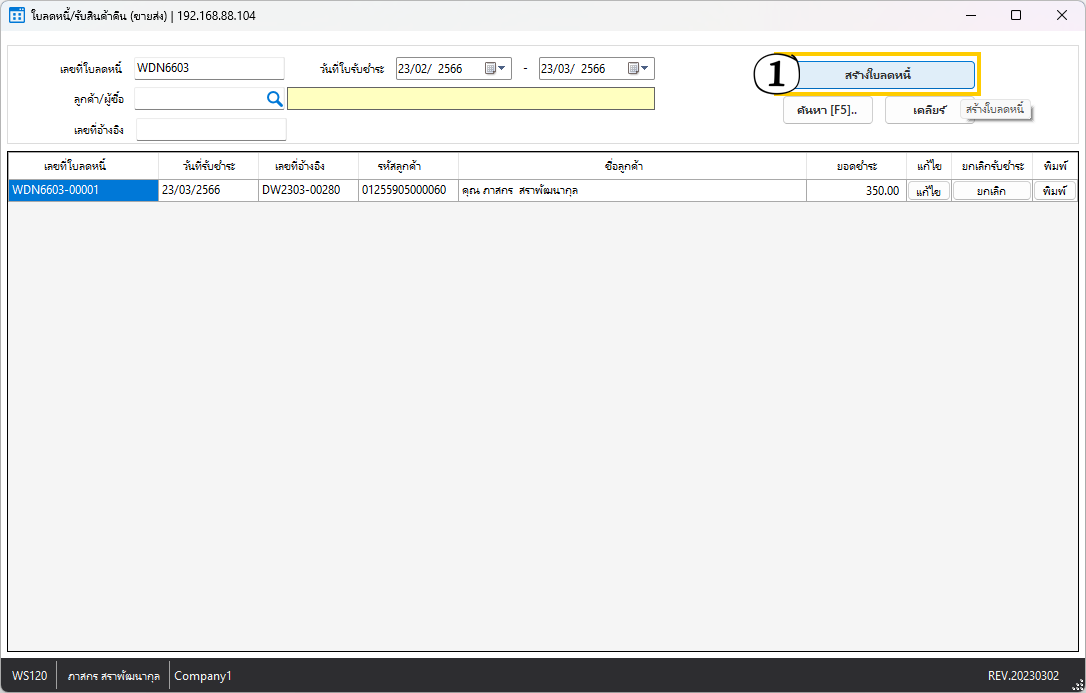Click the เลขที่อ้างอิง input field
This screenshot has width=1086, height=693.
coord(211,129)
